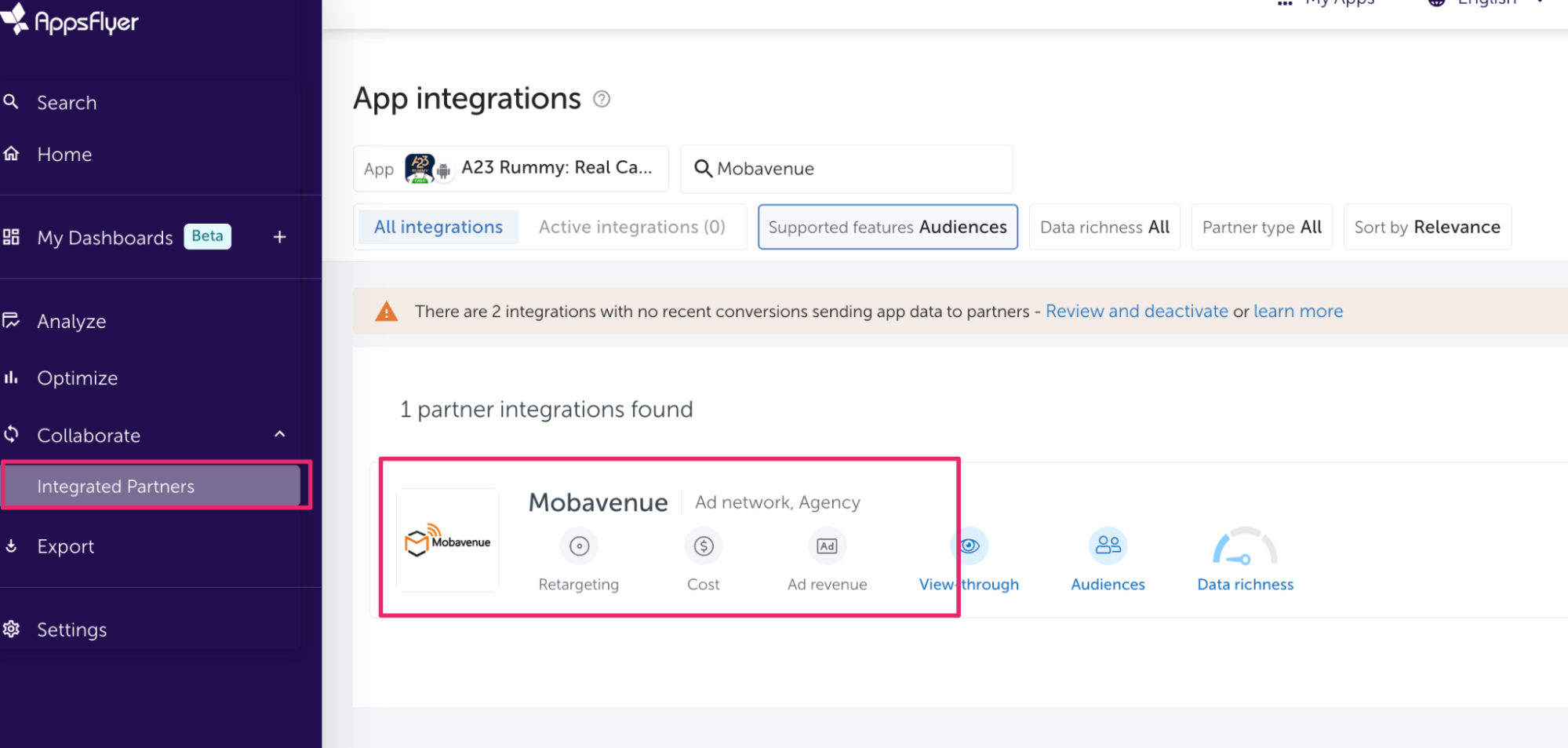Click the AppsFlyer logo

click(71, 21)
